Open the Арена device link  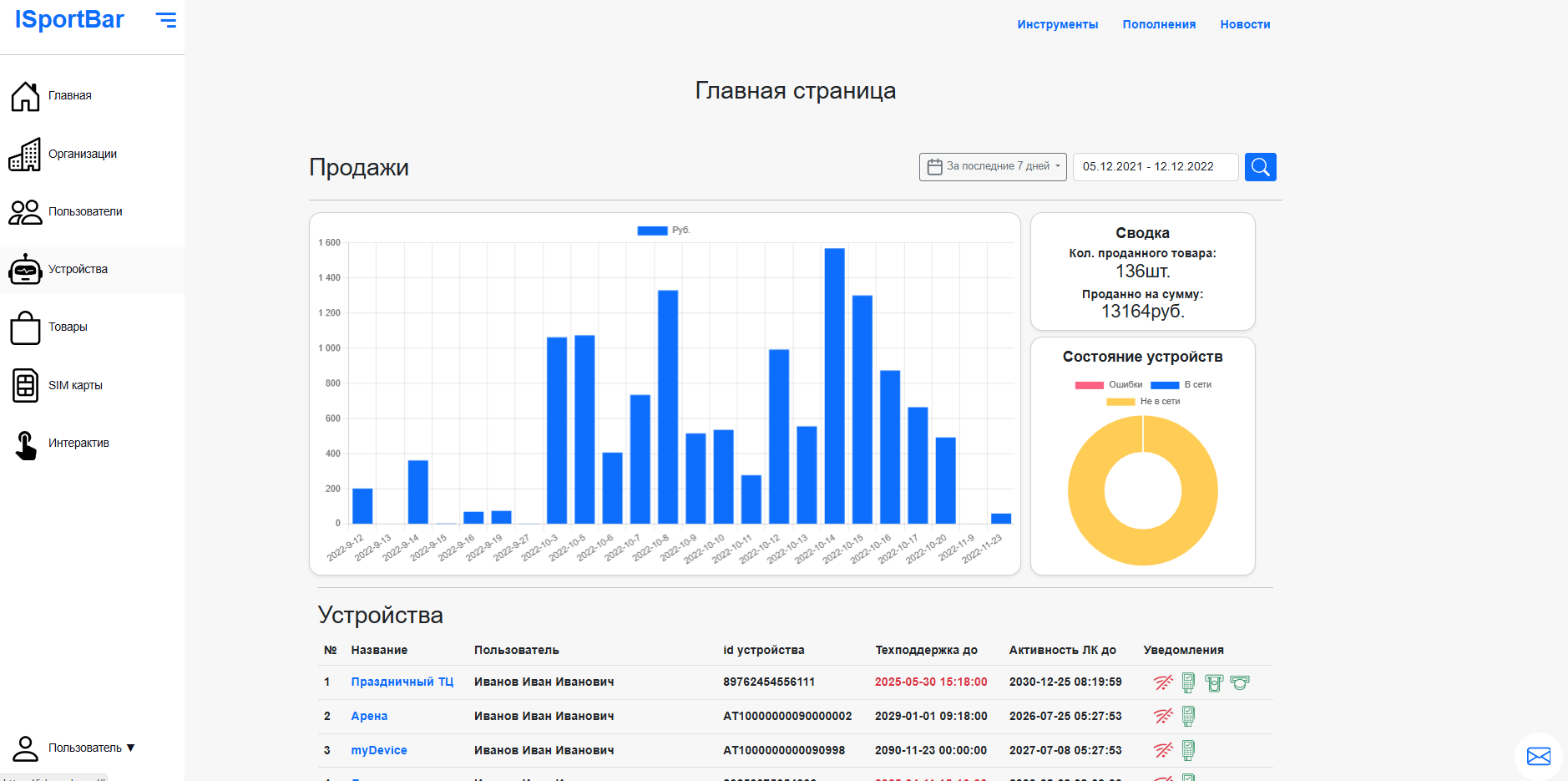pyautogui.click(x=369, y=716)
